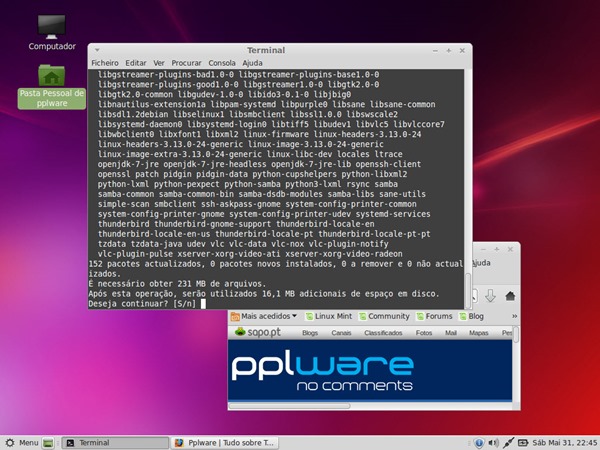The width and height of the screenshot is (600, 450).
Task: Maximize the Firefox window
Action: coord(497,249)
